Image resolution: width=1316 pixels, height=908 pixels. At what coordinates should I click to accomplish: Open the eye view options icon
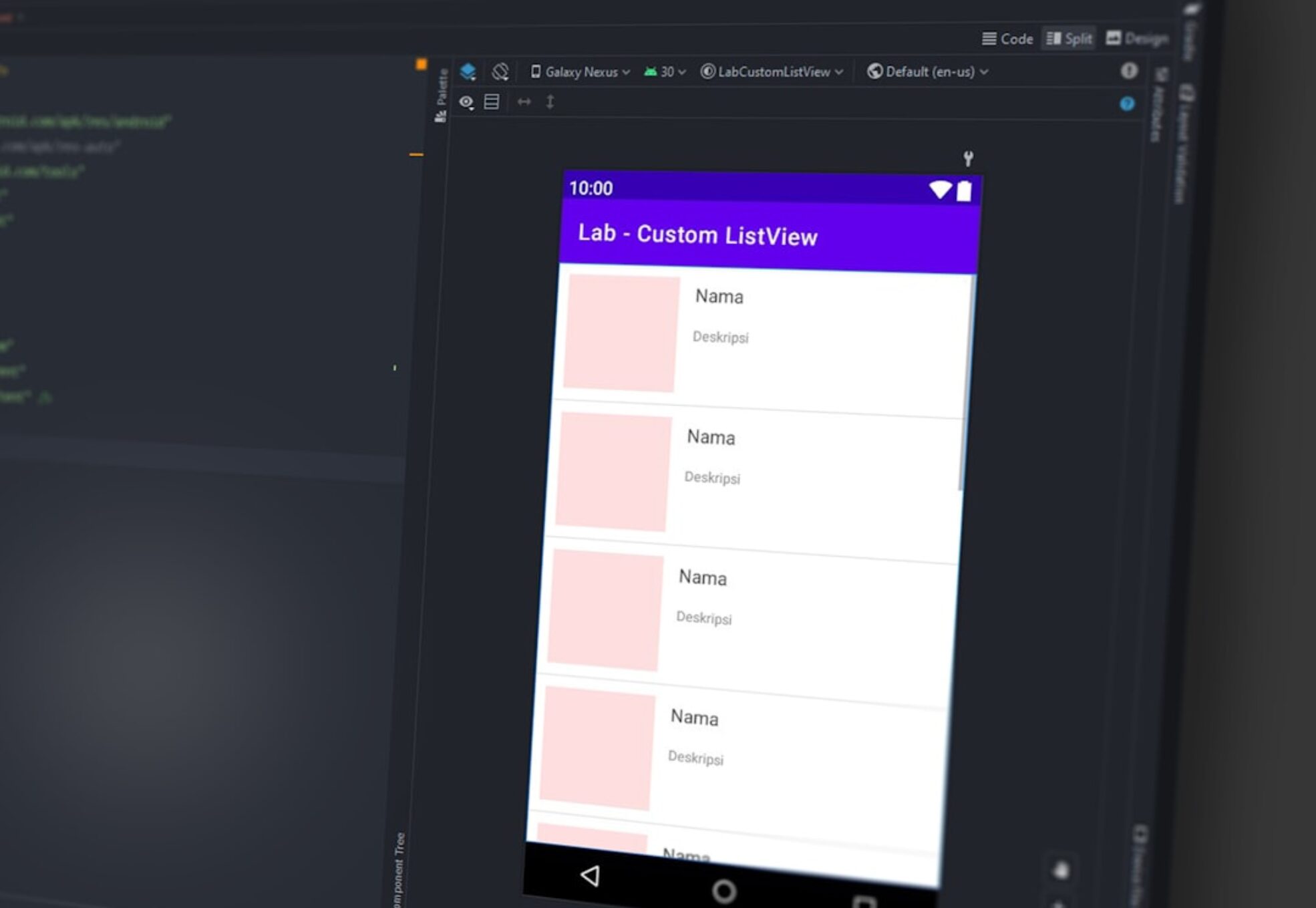click(x=466, y=102)
